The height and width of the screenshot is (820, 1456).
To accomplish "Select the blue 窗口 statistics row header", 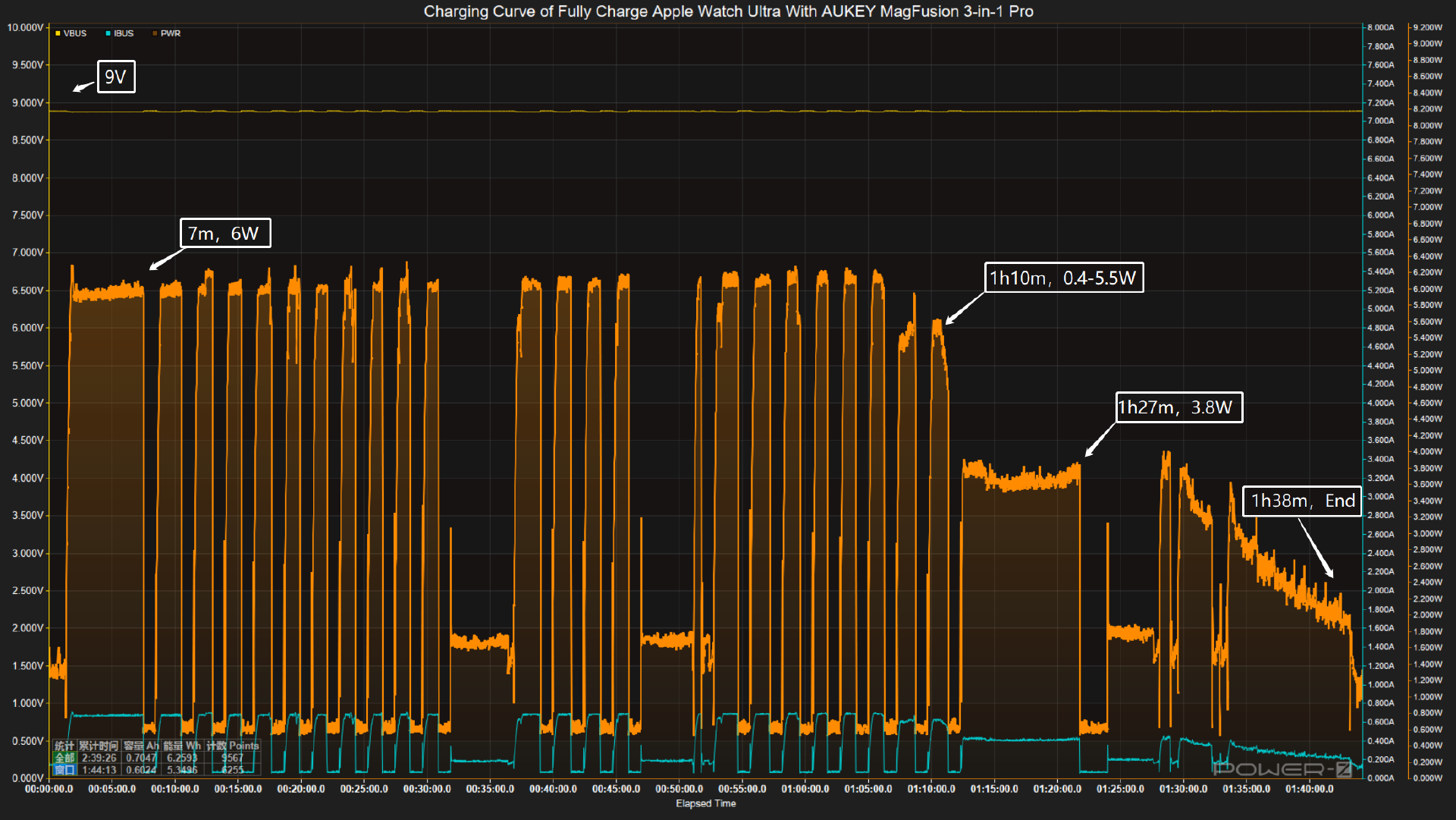I will tap(64, 770).
